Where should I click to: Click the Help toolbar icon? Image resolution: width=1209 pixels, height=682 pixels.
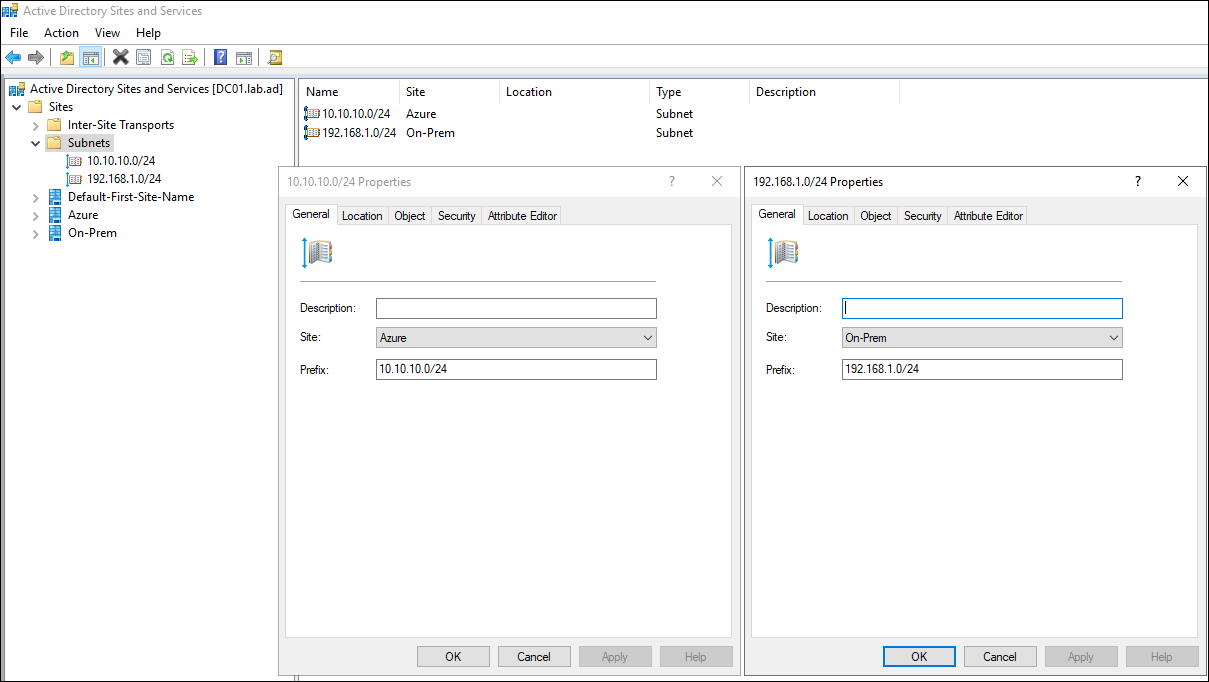tap(219, 57)
